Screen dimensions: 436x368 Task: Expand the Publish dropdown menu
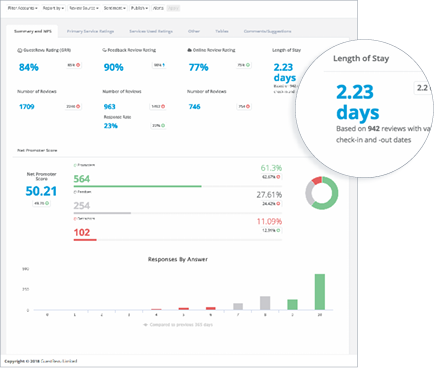tap(139, 8)
